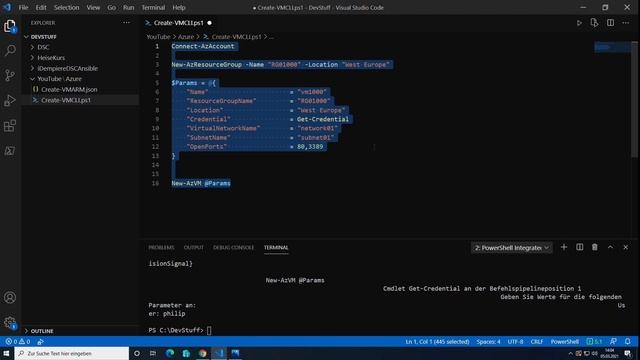This screenshot has width=640, height=360.
Task: Click the editor vertical scrollbar
Action: coord(634,99)
